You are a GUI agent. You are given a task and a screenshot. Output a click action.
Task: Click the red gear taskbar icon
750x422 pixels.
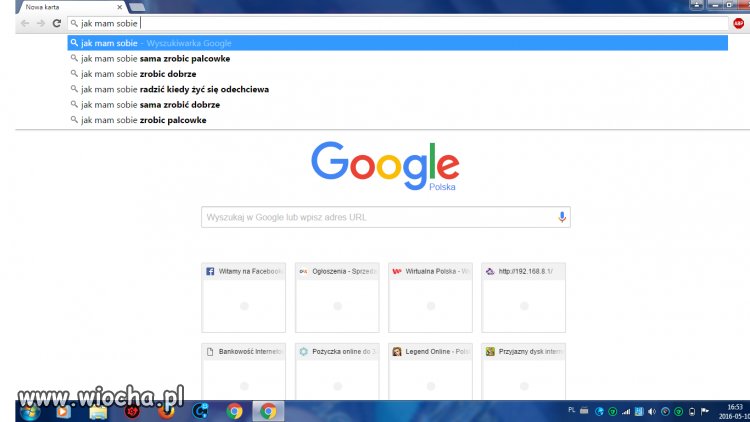[x=132, y=411]
